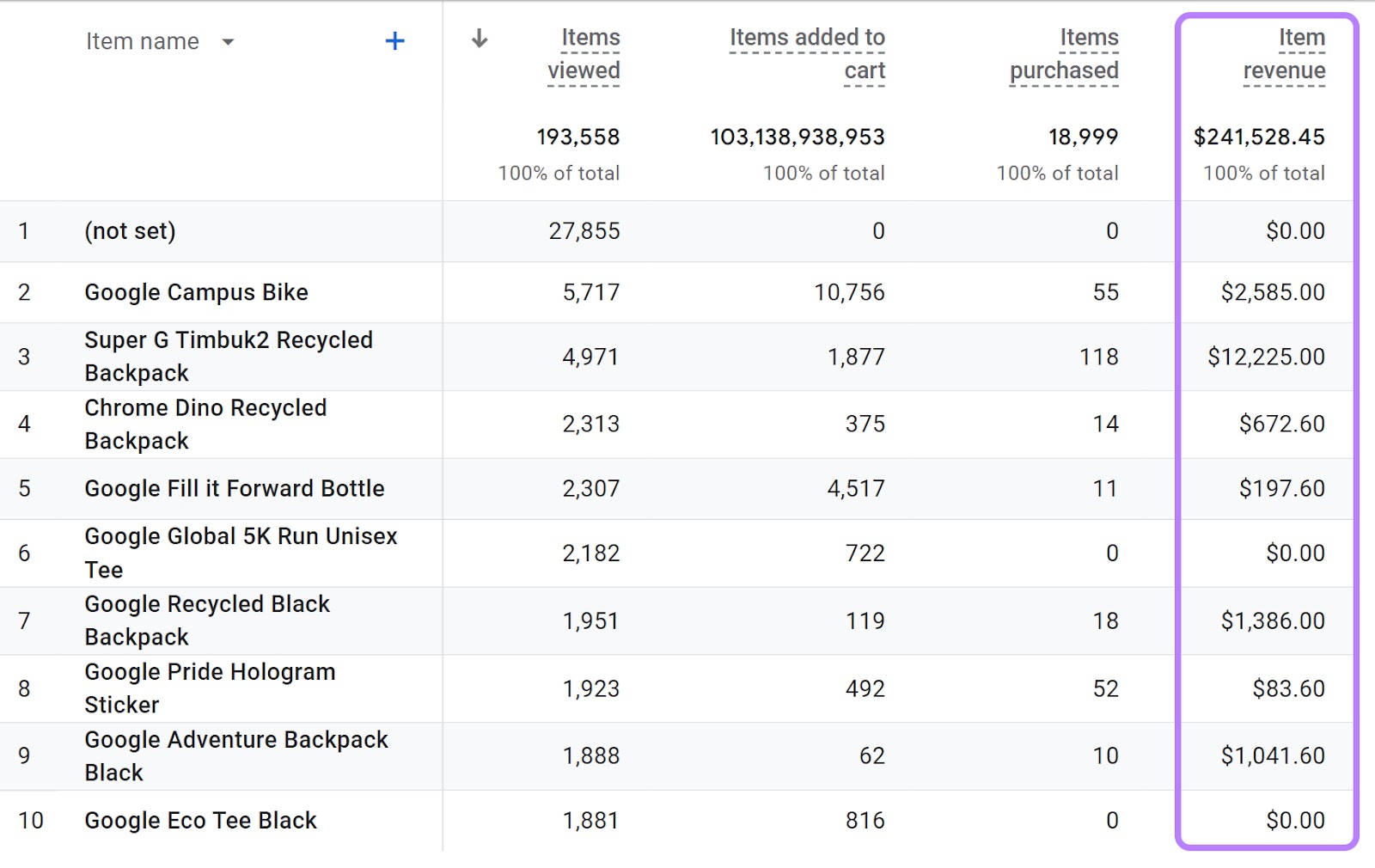Select purchased value 118 for Timbuk2 Backpack
1375x868 pixels.
(x=1099, y=357)
